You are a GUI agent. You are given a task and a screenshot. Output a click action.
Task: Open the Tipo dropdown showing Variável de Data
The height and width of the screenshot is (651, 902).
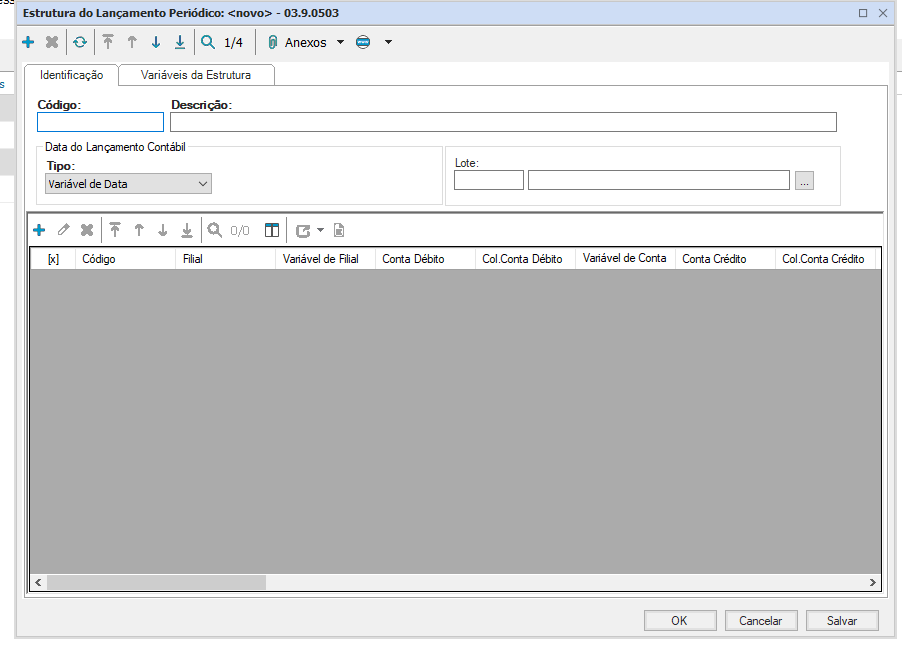coord(129,184)
